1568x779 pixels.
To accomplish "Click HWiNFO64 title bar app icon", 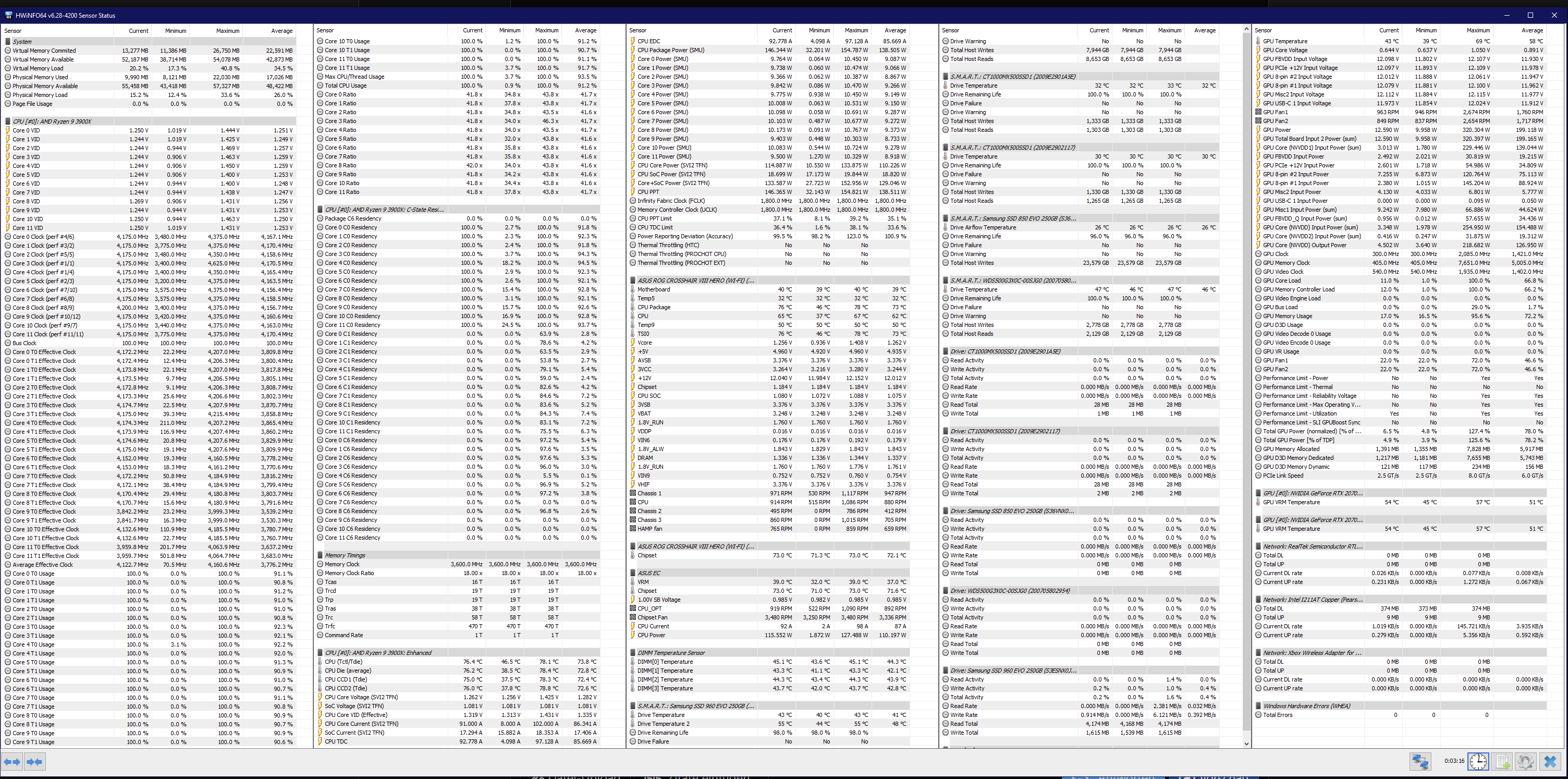I will tap(8, 15).
